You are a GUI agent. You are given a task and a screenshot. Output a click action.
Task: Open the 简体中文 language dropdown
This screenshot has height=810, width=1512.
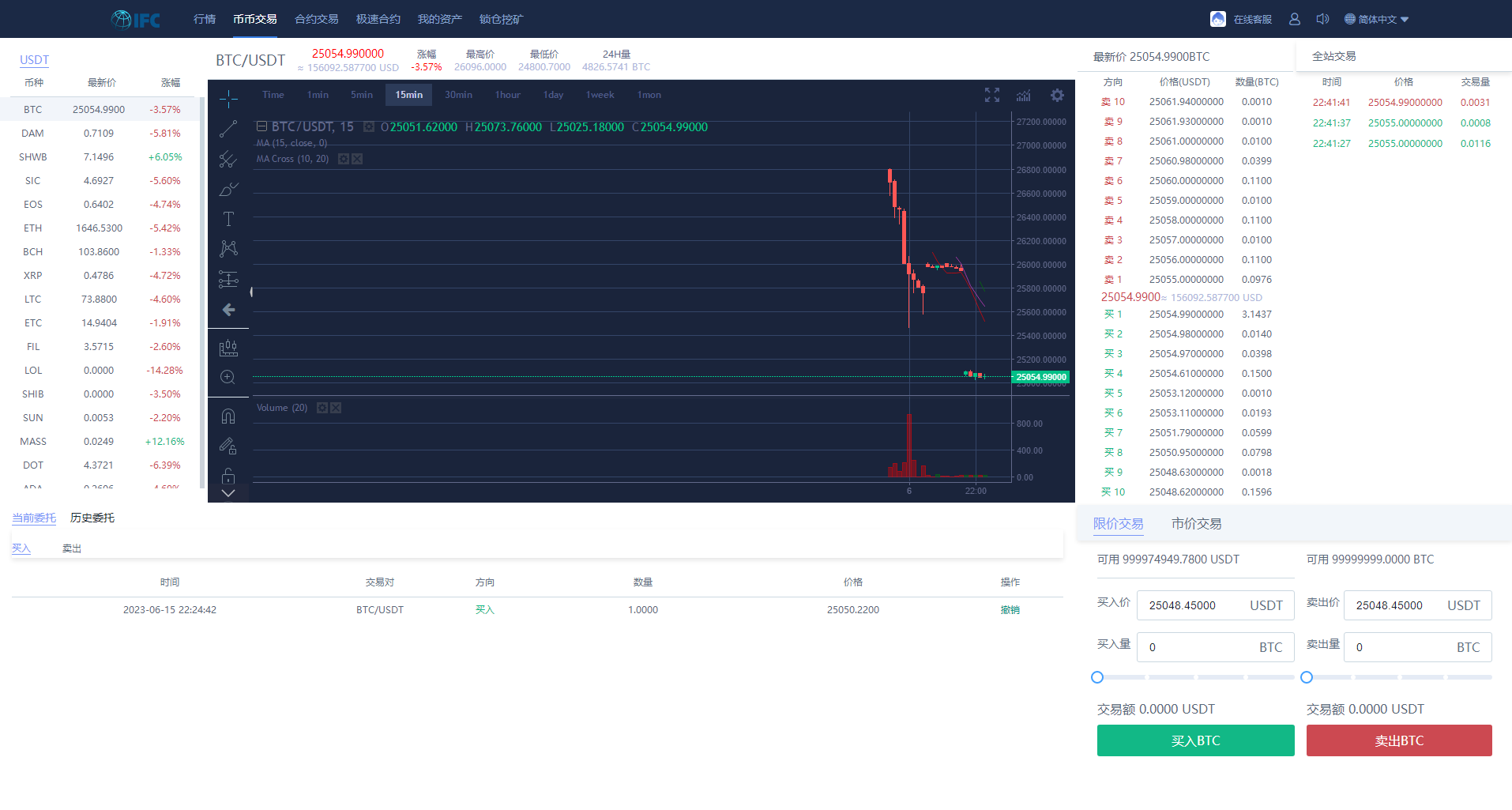pos(1377,19)
